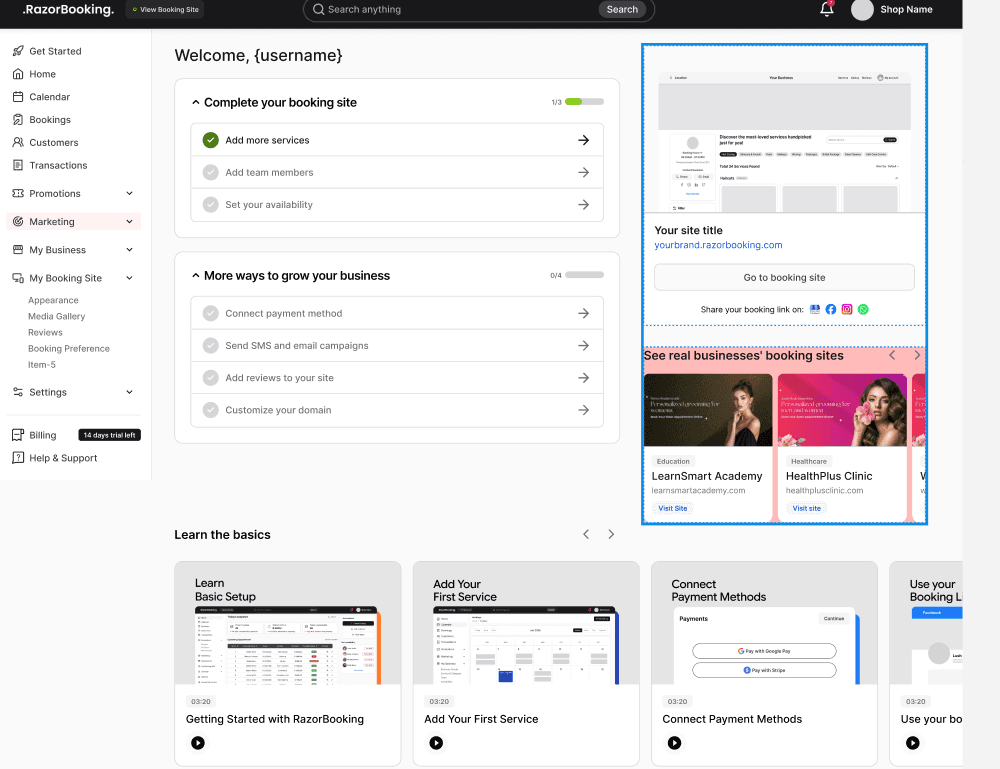1000x769 pixels.
Task: Expand the Settings sidebar menu
Action: [129, 392]
